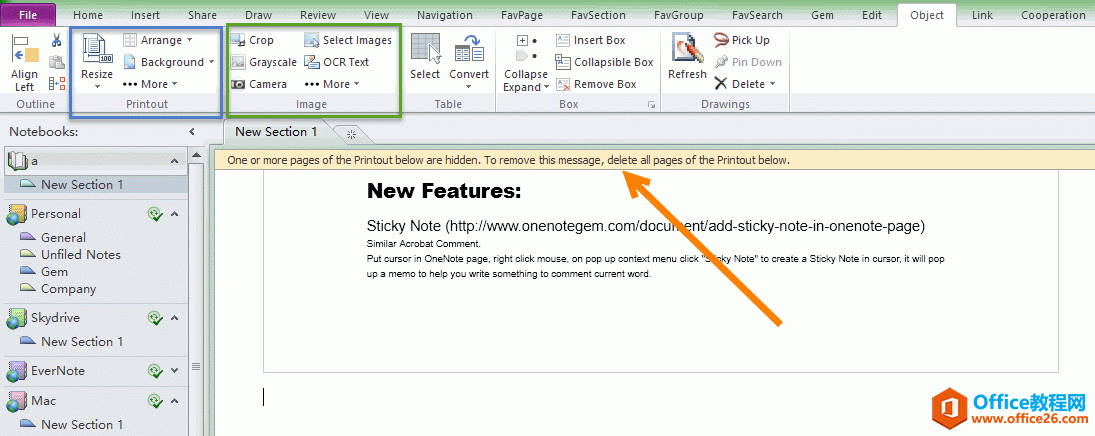Click Refresh in Drawings group
The height and width of the screenshot is (436, 1095).
tap(687, 57)
